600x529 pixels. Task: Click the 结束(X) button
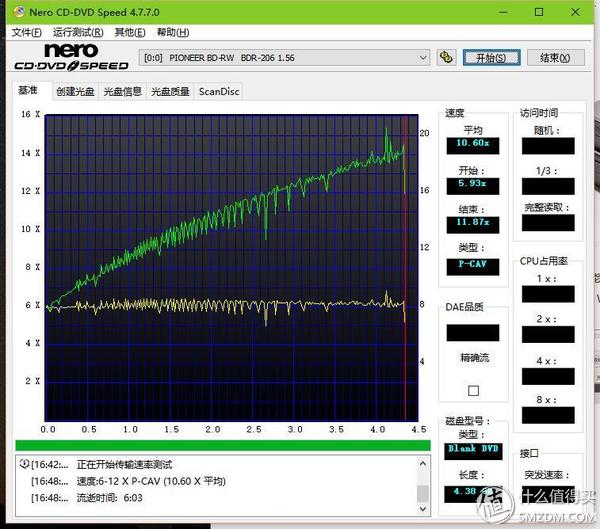pyautogui.click(x=555, y=58)
